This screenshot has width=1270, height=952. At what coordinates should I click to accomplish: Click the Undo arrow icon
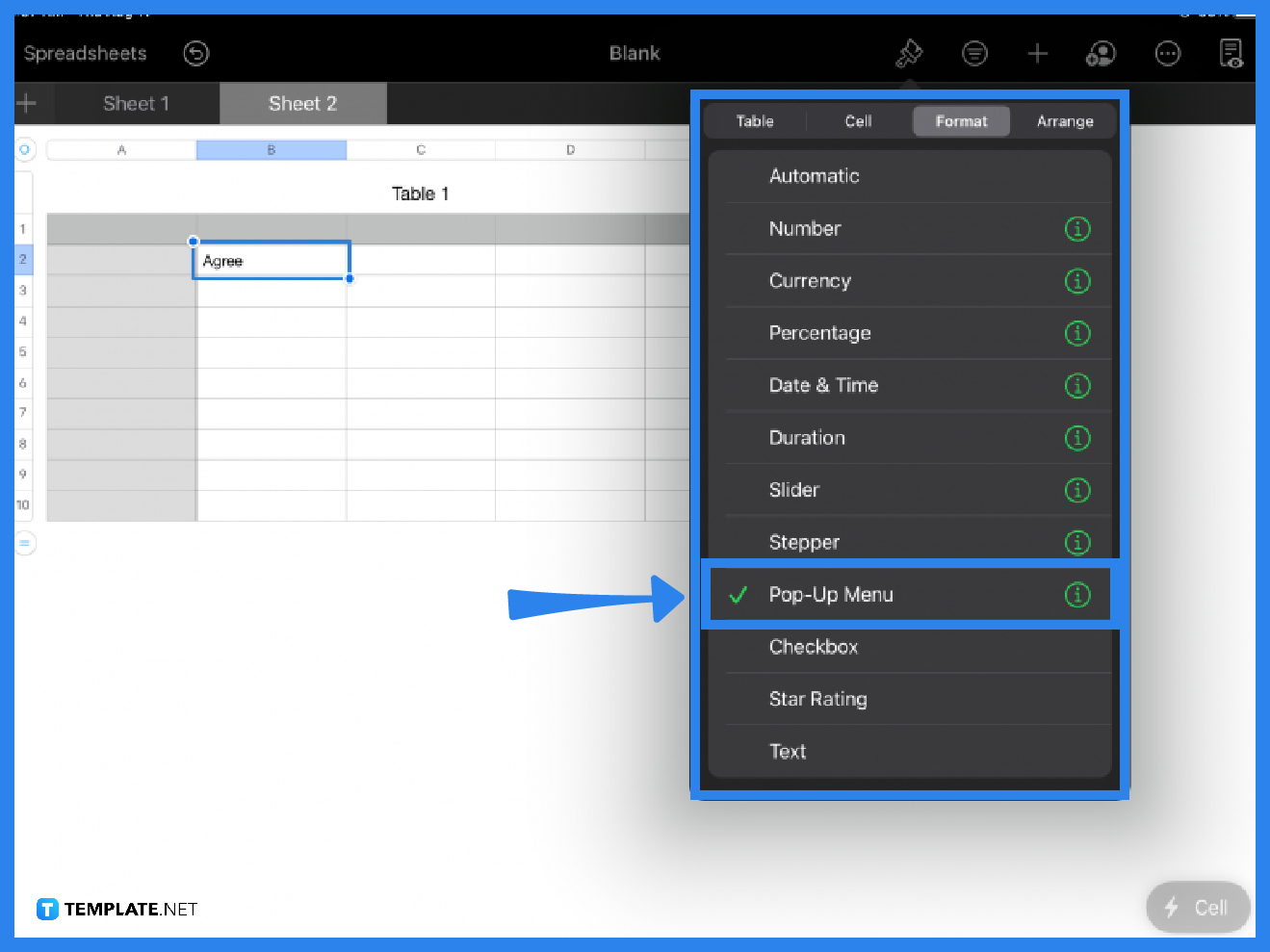point(196,53)
